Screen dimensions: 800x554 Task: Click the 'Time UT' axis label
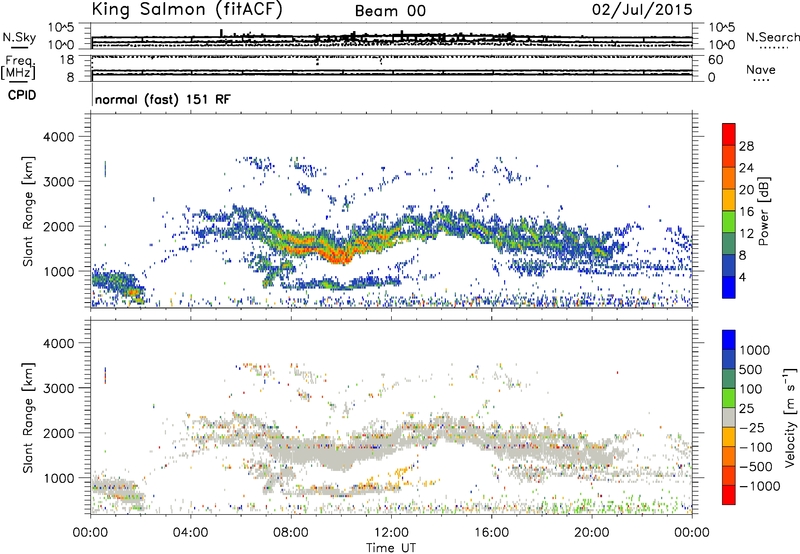coord(391,548)
